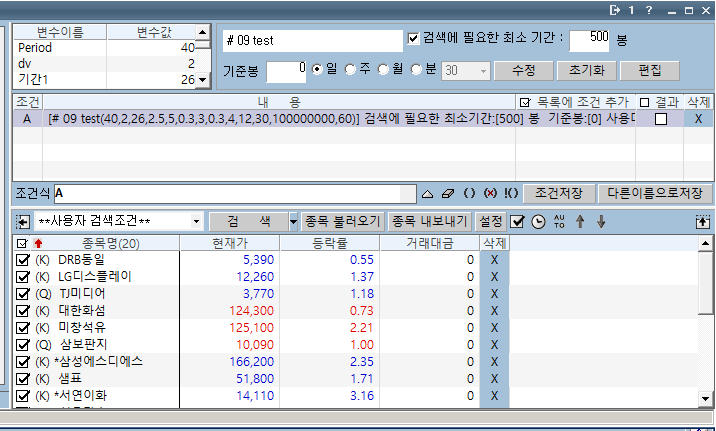Open the minute interval 30 dropdown
Screen dimensions: 716x431
[x=483, y=71]
